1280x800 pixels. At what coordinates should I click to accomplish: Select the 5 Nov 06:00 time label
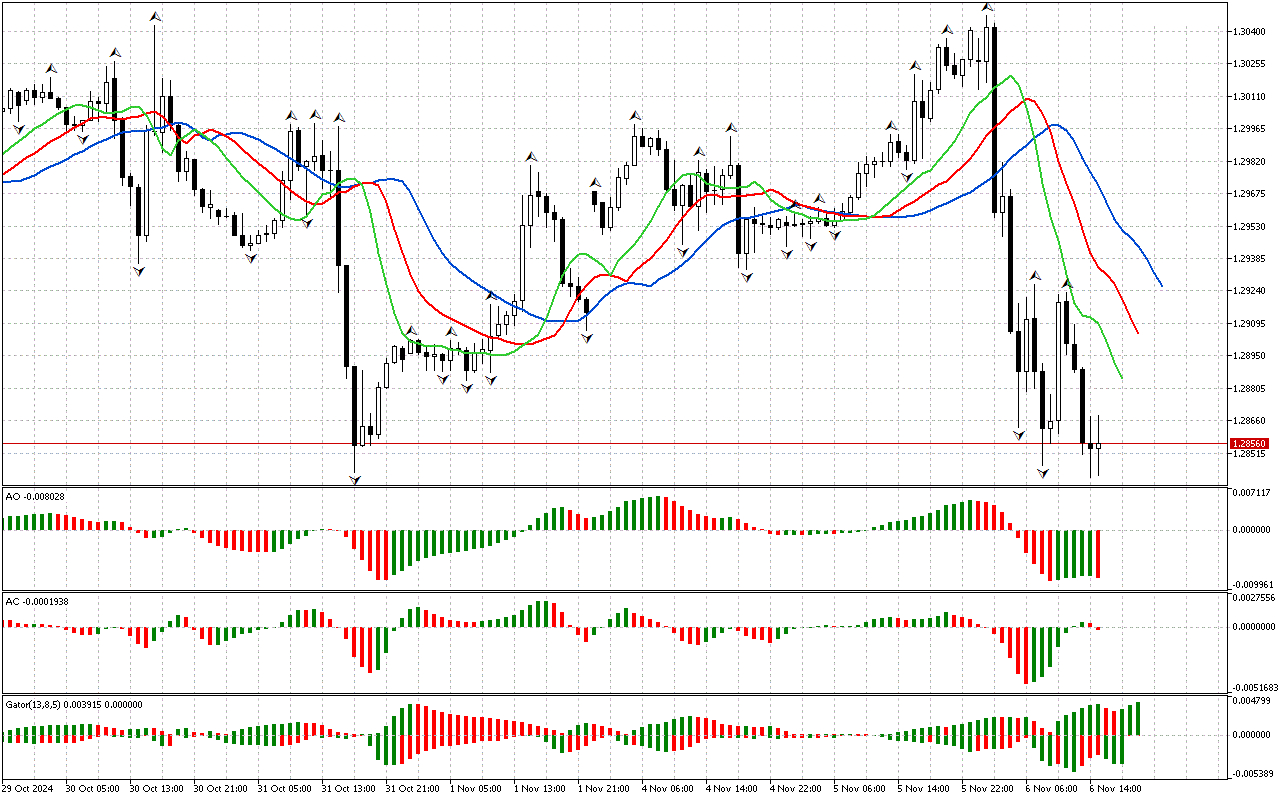[x=861, y=789]
